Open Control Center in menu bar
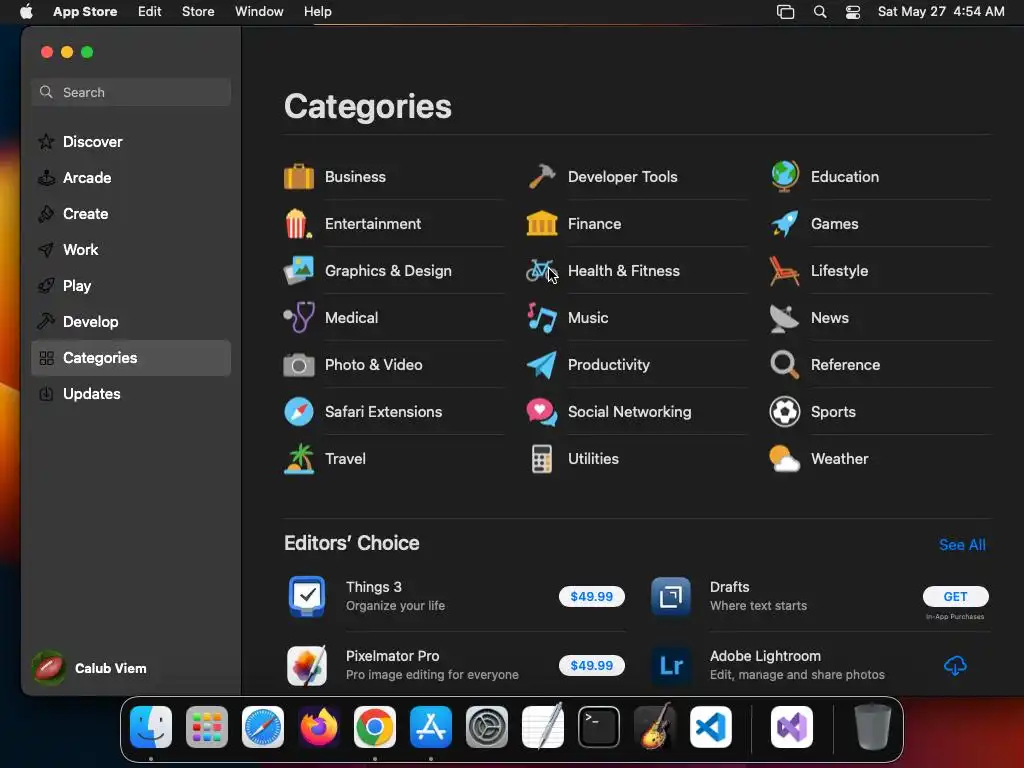Screen dimensions: 1024x768 (853, 12)
